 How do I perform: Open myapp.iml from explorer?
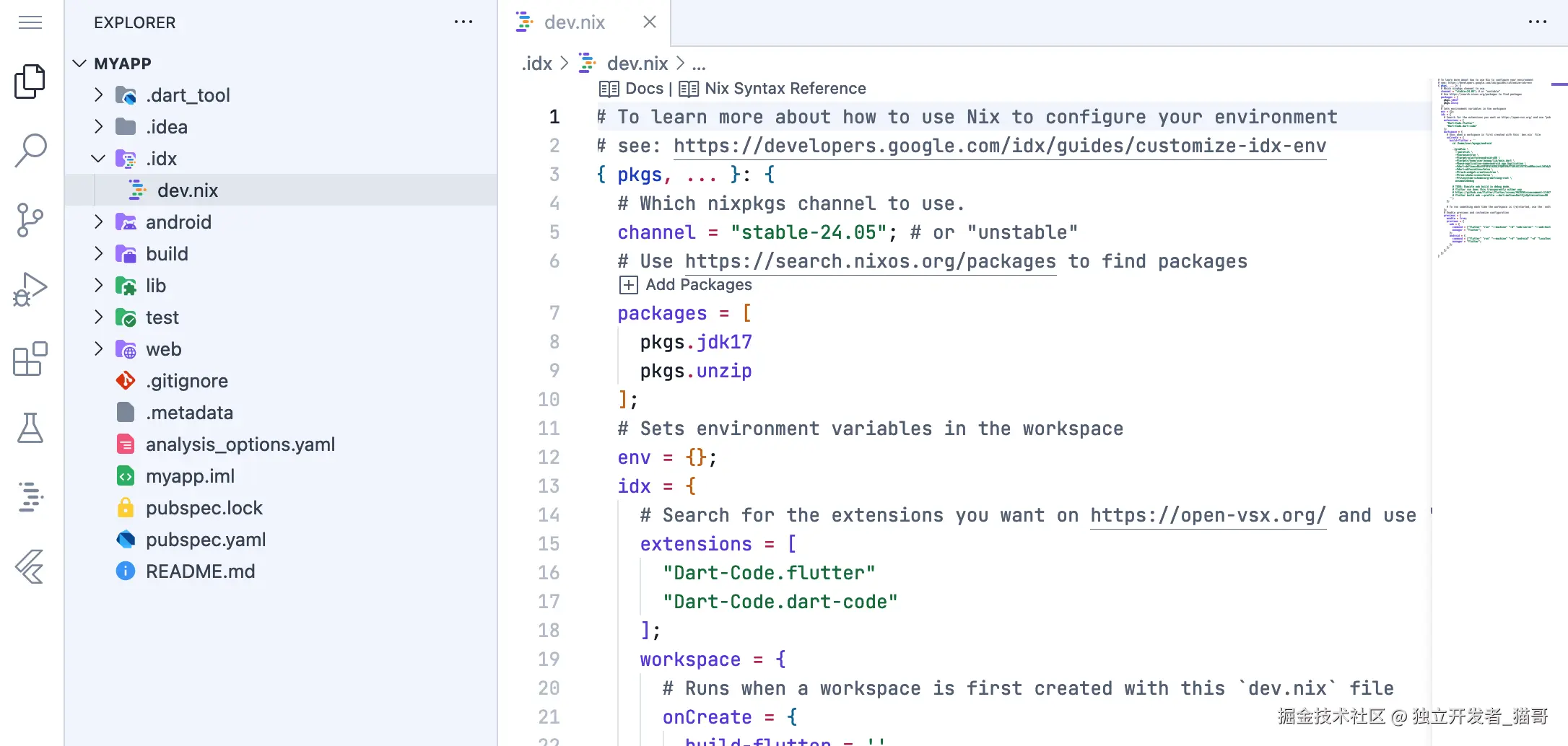(191, 476)
